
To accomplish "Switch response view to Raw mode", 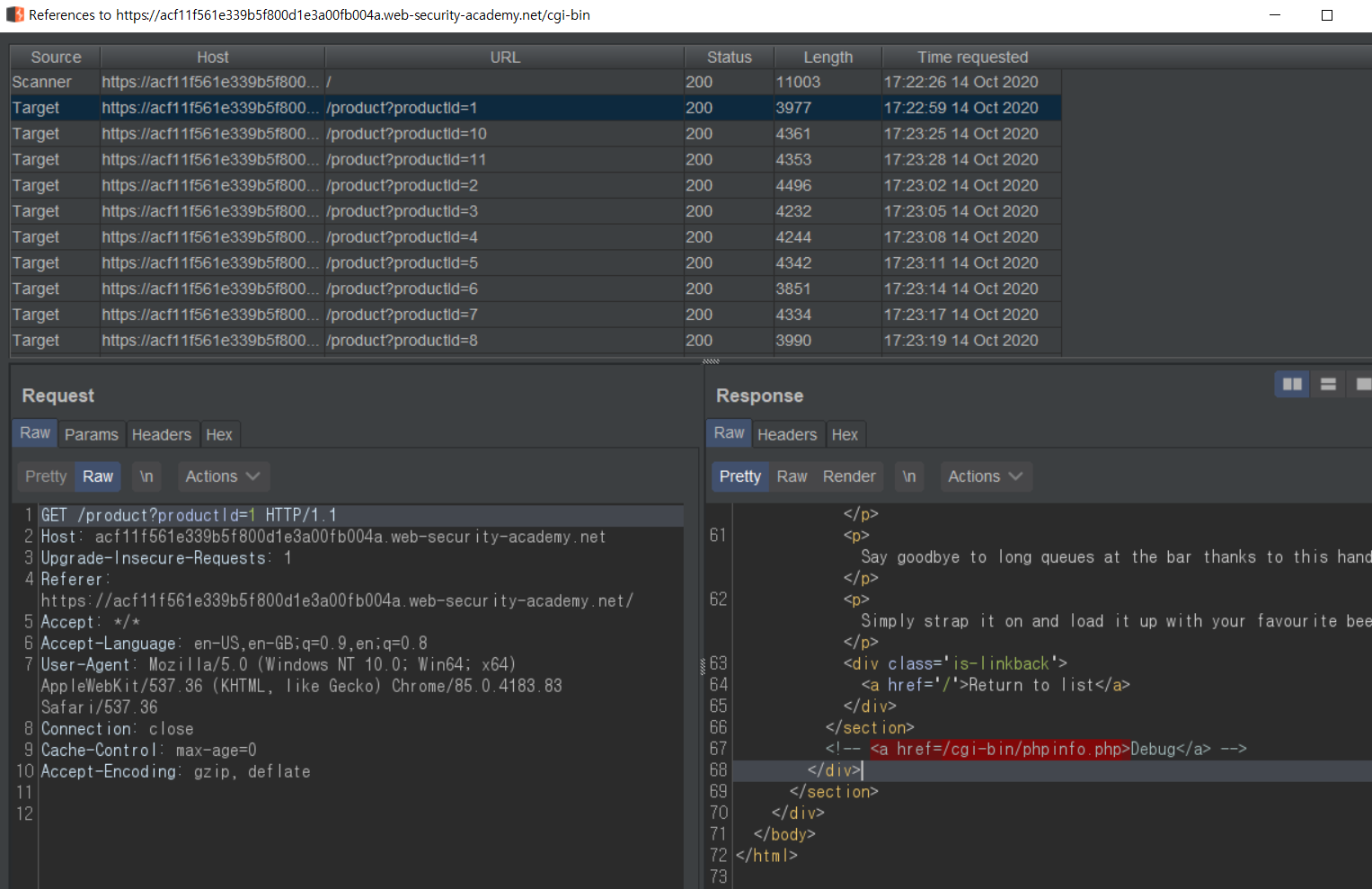I will 792,476.
